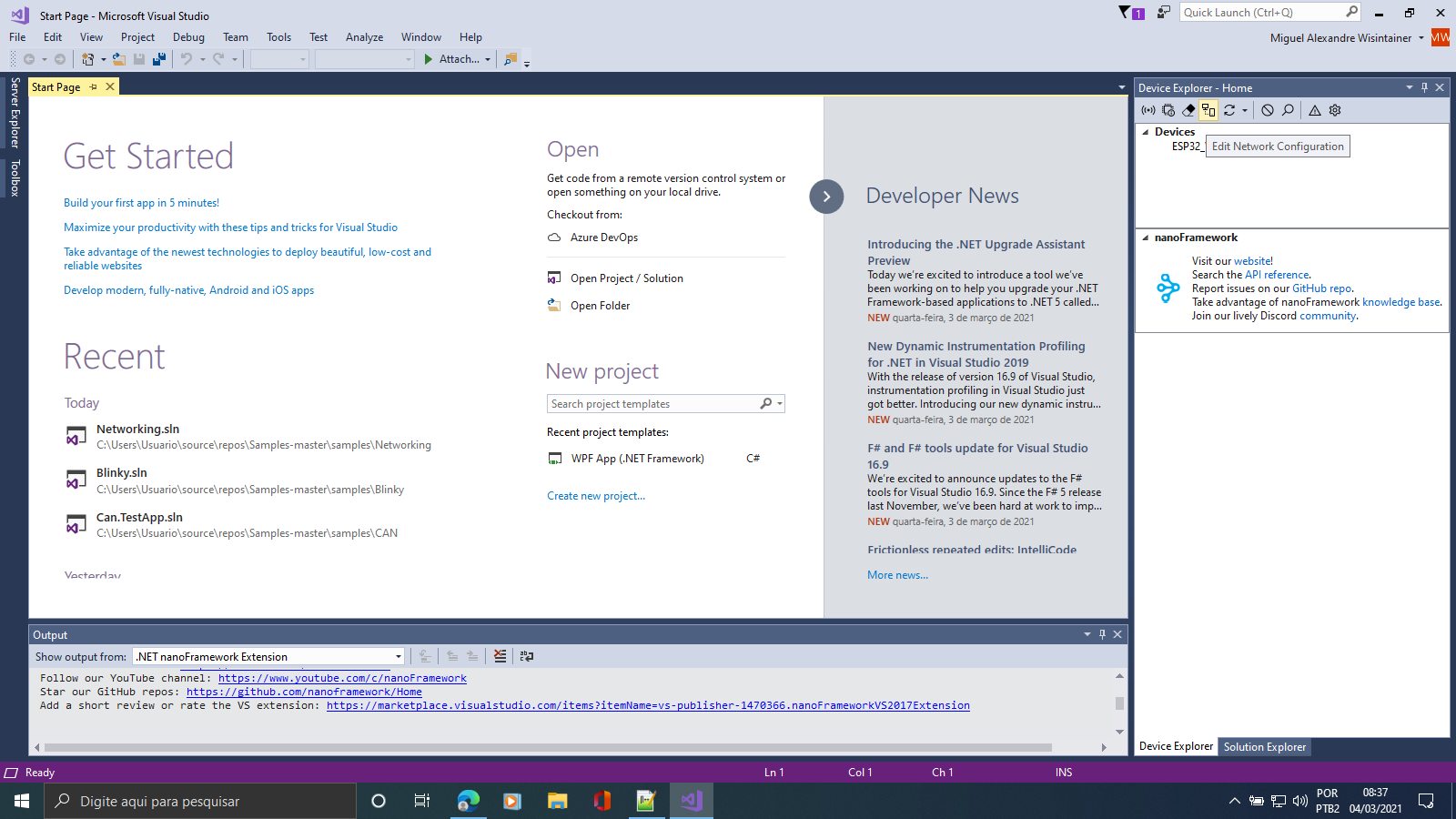The width and height of the screenshot is (1456, 819).
Task: Open the user account dropdown for Miguel Alexandre Wisintainer
Action: [1421, 37]
